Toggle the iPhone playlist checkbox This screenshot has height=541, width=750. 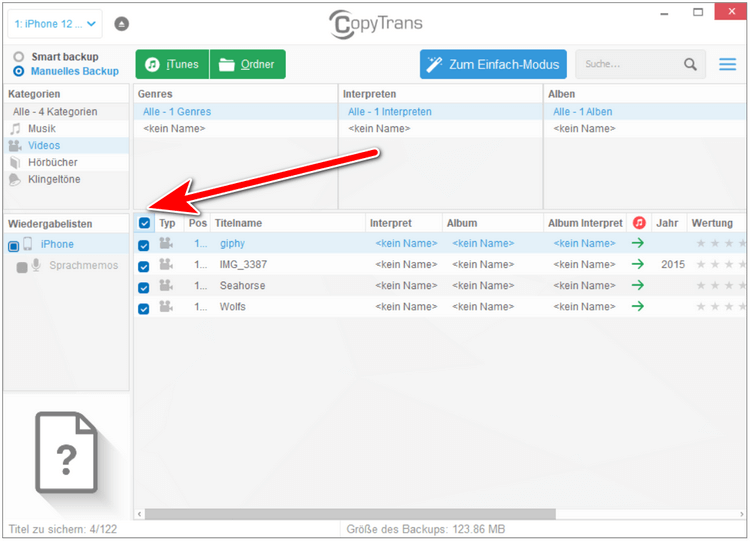pyautogui.click(x=13, y=246)
